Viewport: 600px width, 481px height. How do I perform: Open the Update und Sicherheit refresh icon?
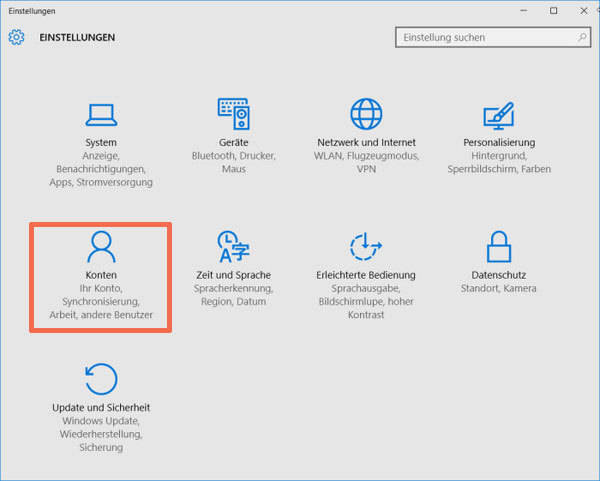pyautogui.click(x=101, y=379)
